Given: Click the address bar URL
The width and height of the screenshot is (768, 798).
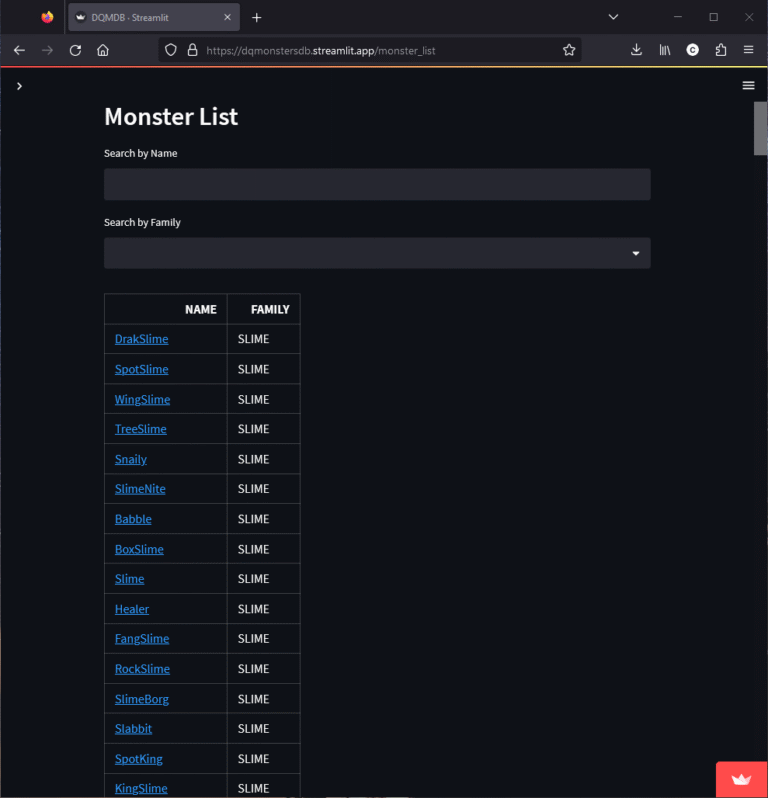Looking at the screenshot, I should tap(321, 50).
